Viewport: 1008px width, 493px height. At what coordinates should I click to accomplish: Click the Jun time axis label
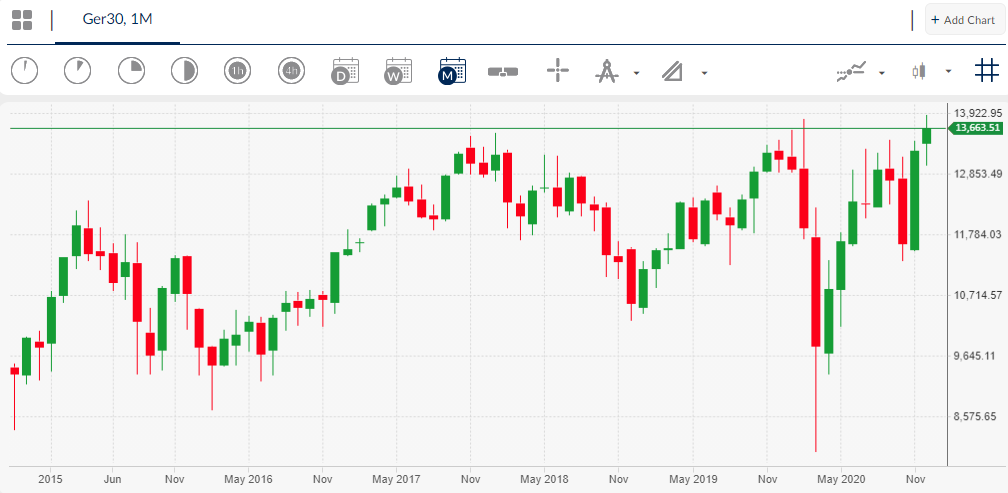click(x=112, y=479)
